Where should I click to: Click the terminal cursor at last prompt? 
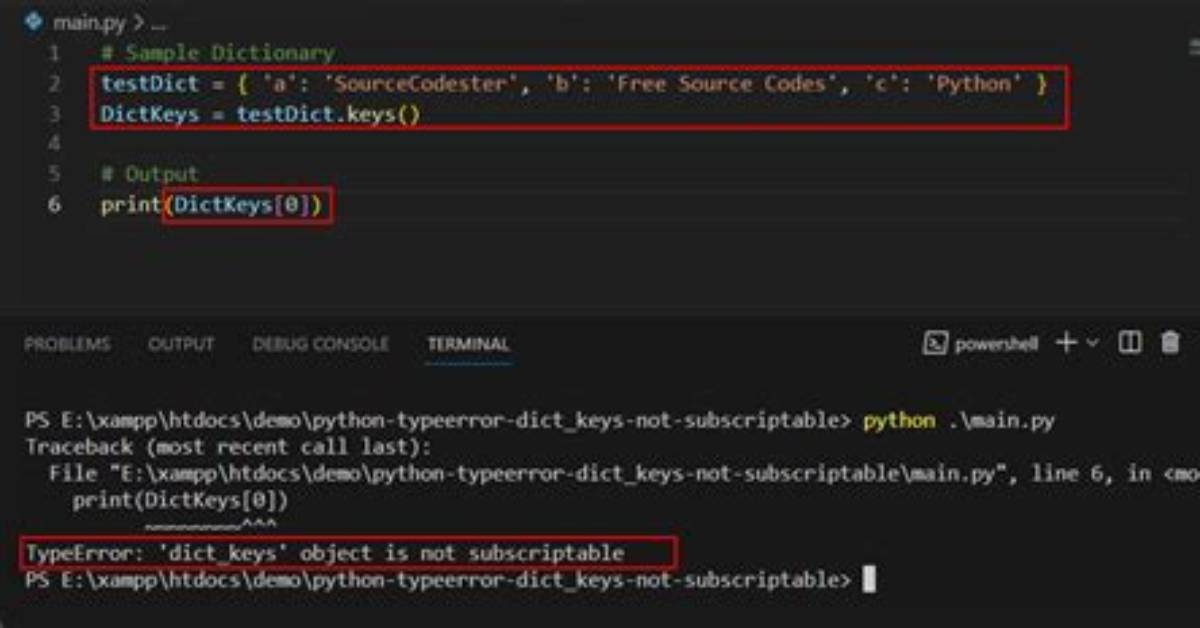tap(869, 579)
